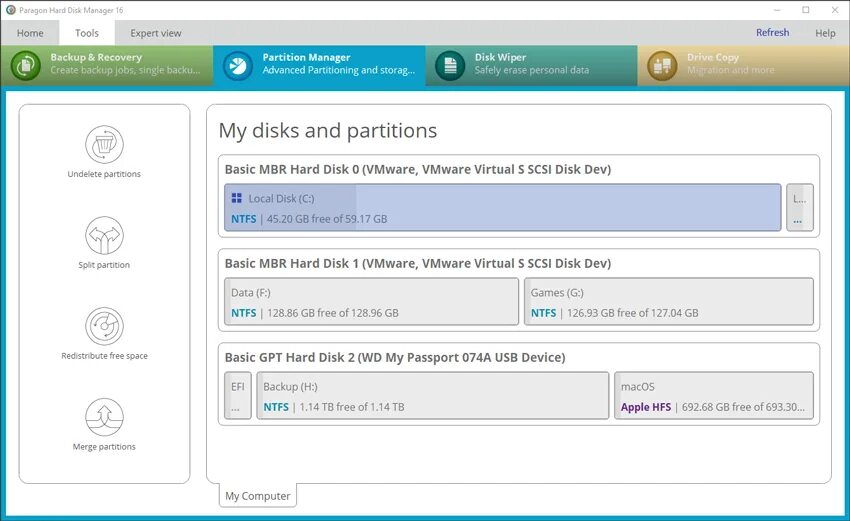Select the Tools tab
Viewport: 850px width, 521px height.
pos(87,33)
